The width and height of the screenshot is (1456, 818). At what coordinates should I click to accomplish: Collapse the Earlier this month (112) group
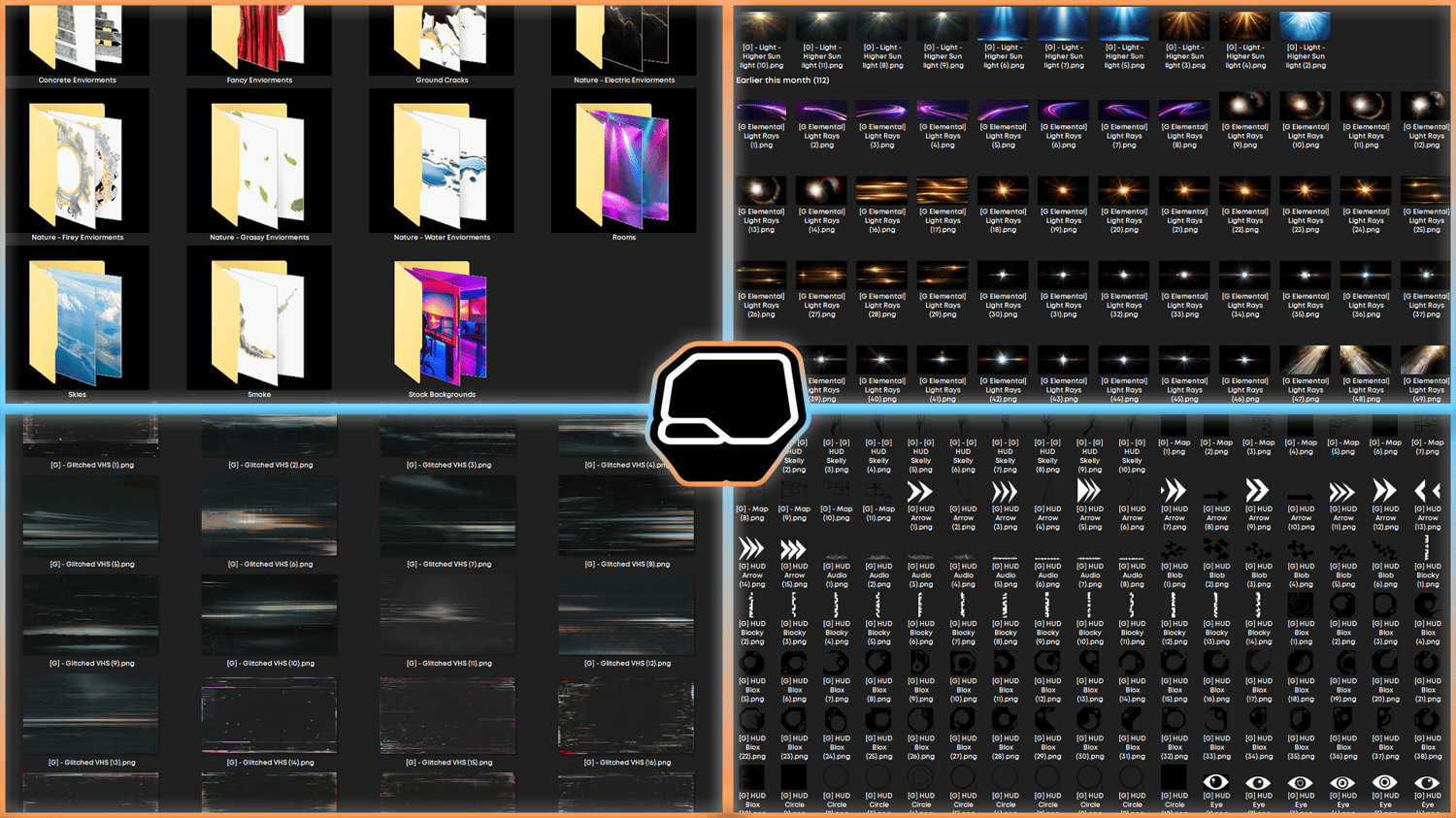782,81
